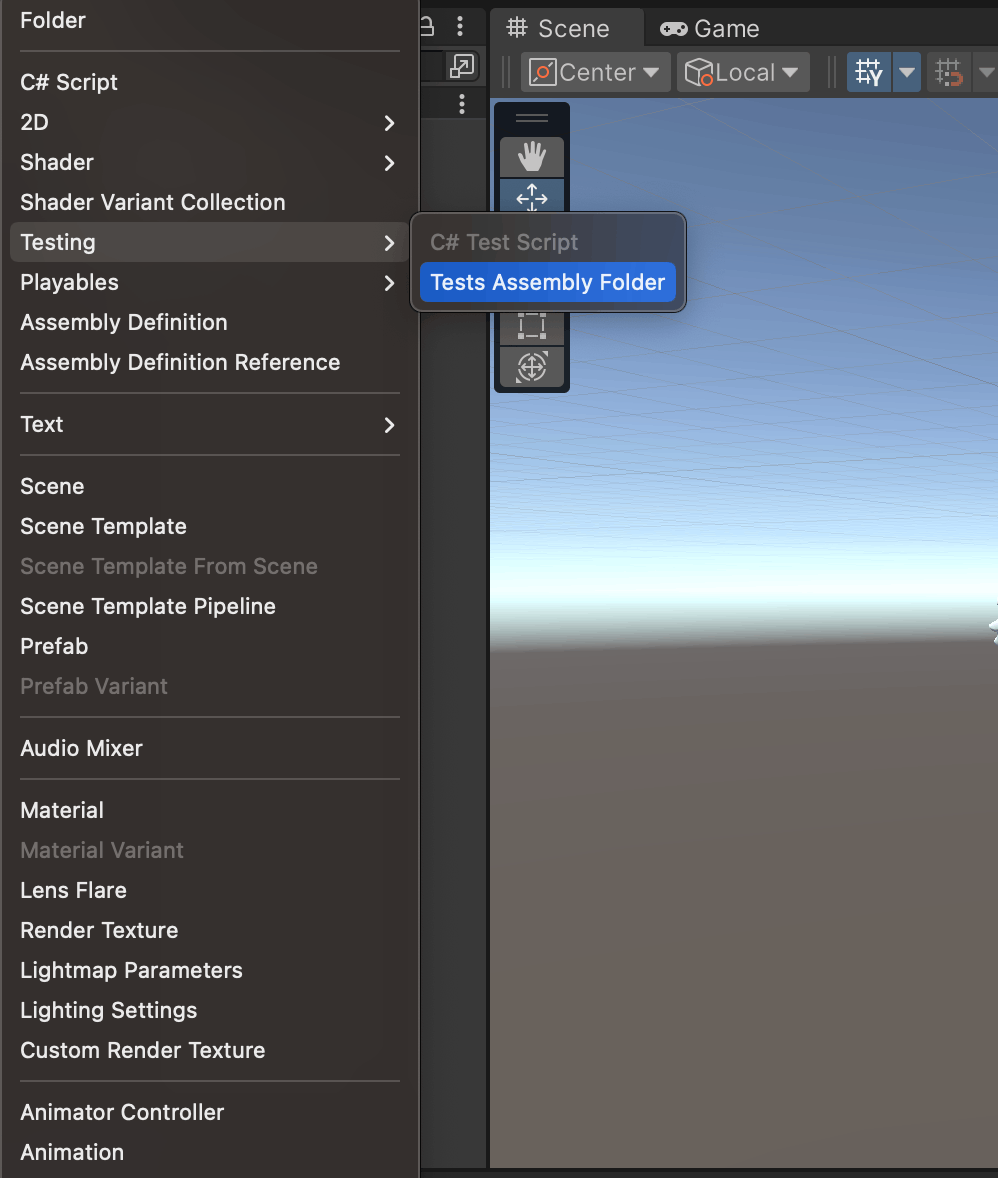998x1178 pixels.
Task: Expand the Playables submenu
Action: [210, 282]
